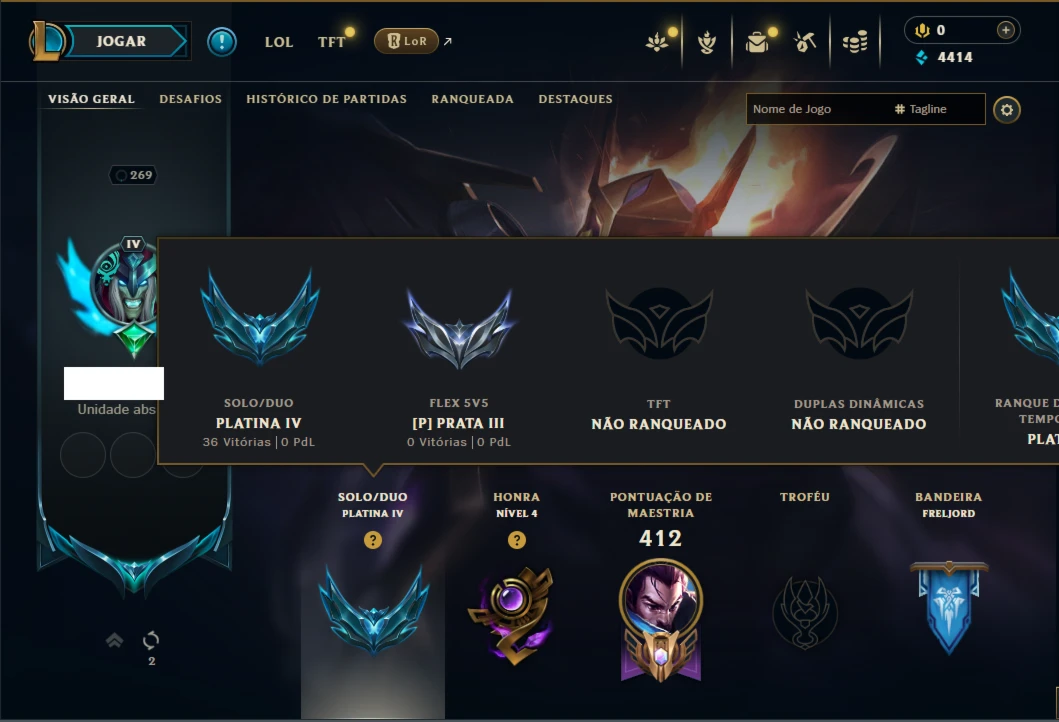This screenshot has width=1059, height=722.
Task: Switch to the DESAFIOS tab
Action: (x=190, y=99)
